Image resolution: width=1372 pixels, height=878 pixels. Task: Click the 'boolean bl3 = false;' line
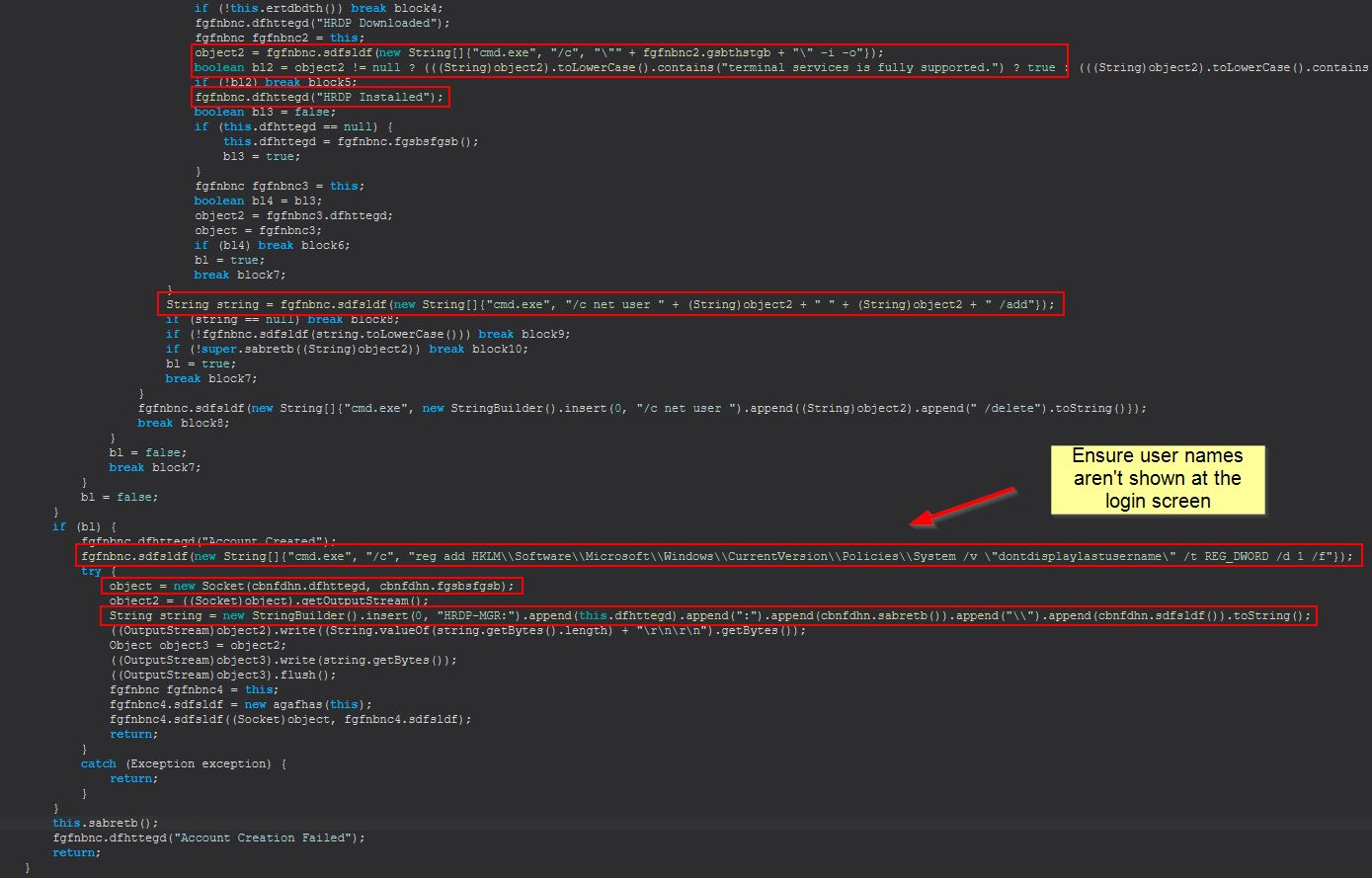coord(265,112)
